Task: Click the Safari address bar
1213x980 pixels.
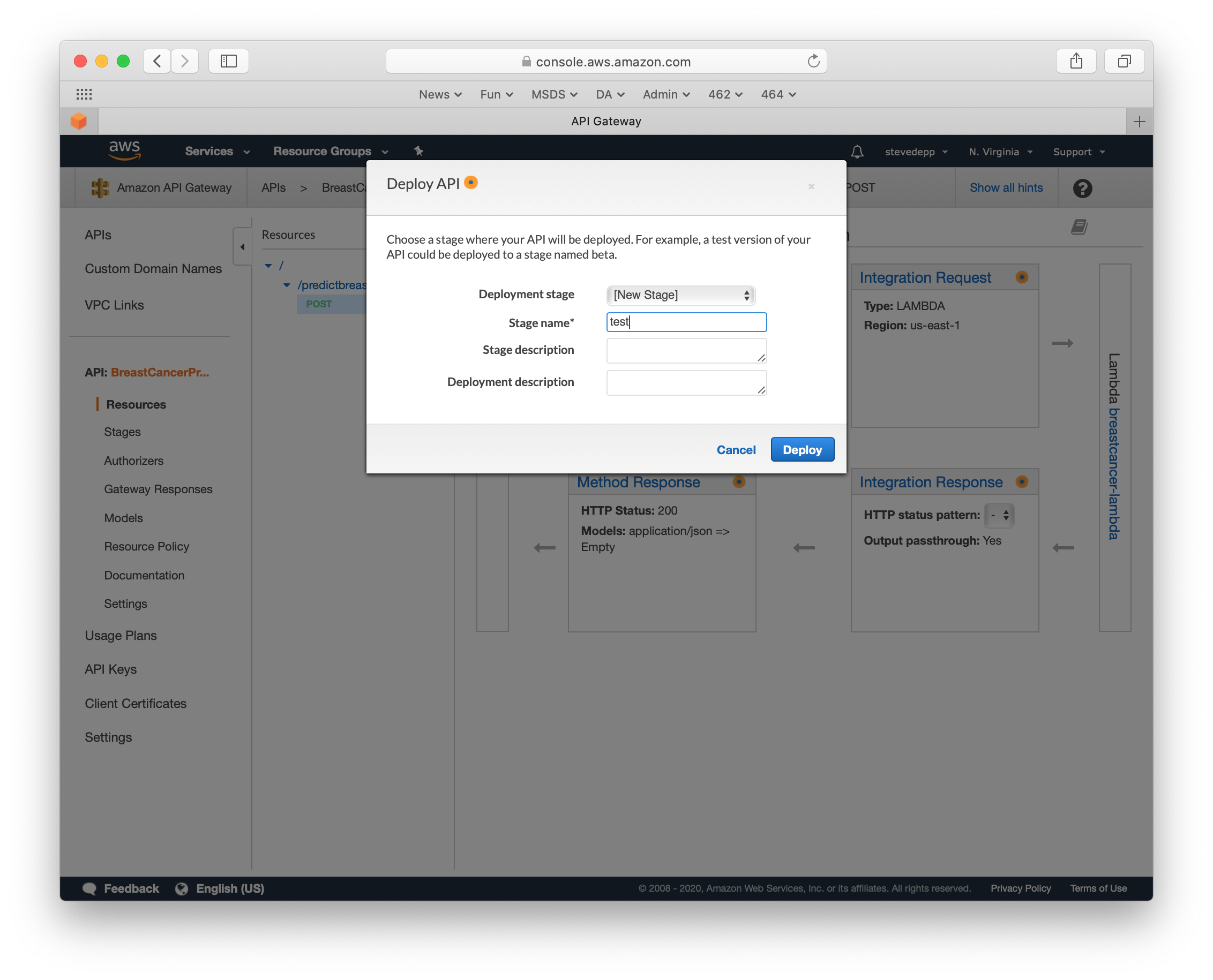Action: coord(606,61)
